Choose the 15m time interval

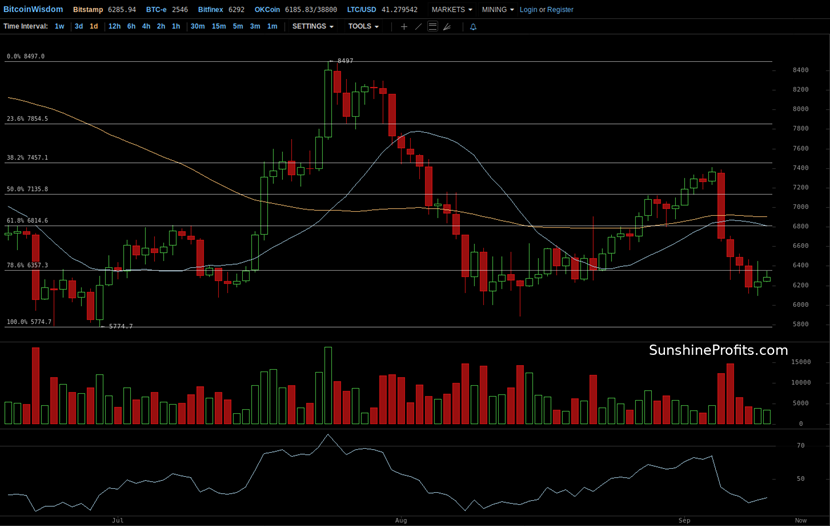pyautogui.click(x=218, y=27)
